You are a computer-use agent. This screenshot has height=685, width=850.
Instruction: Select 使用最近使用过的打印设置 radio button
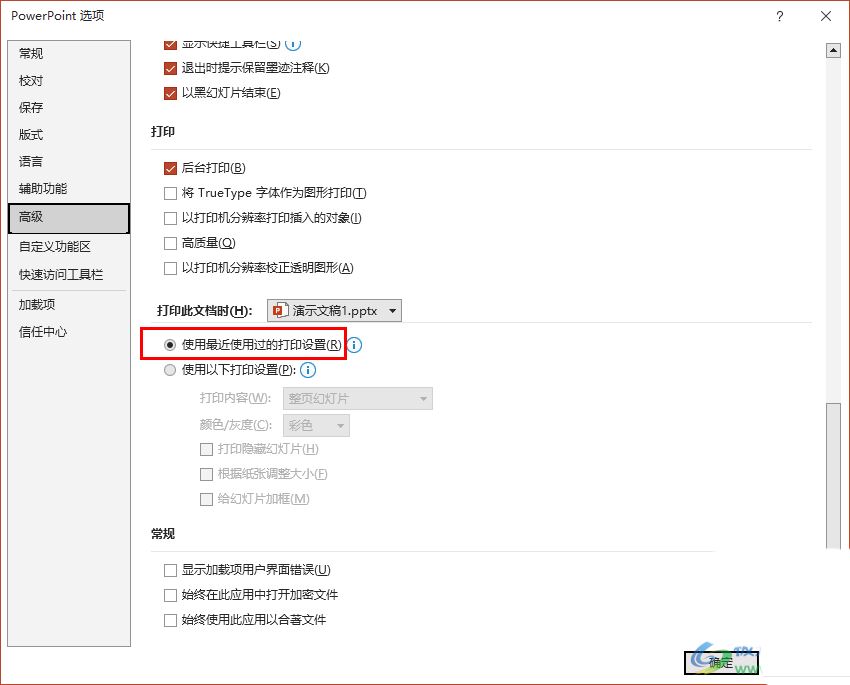point(170,345)
